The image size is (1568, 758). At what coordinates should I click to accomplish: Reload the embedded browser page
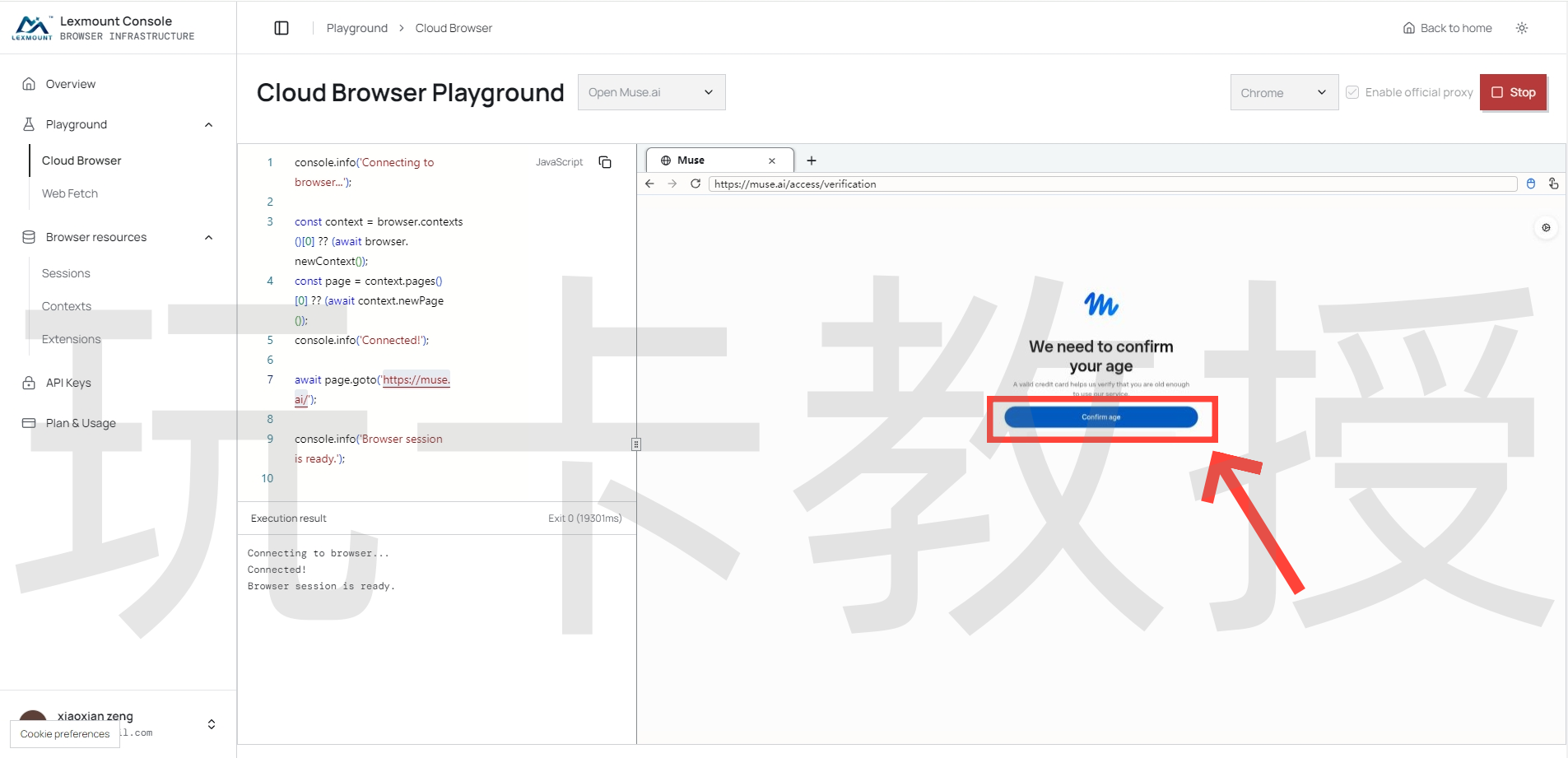tap(696, 184)
